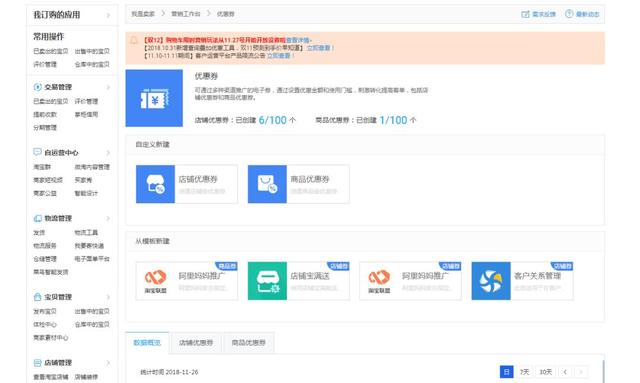Open 淘宝群 in 自运营中心
This screenshot has width=640, height=383.
coord(42,167)
